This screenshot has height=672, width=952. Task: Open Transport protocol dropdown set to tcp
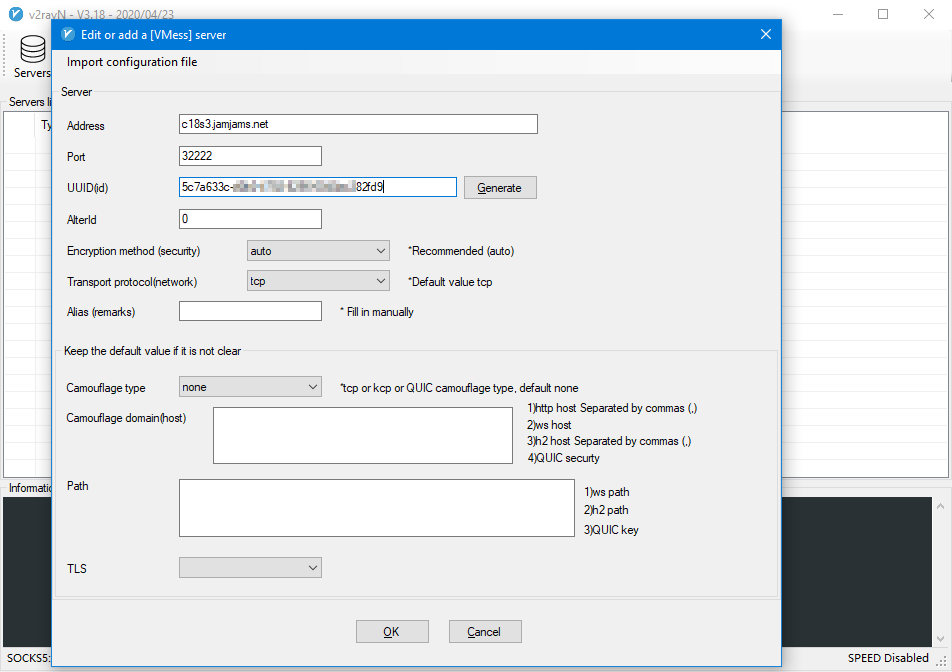(x=318, y=281)
